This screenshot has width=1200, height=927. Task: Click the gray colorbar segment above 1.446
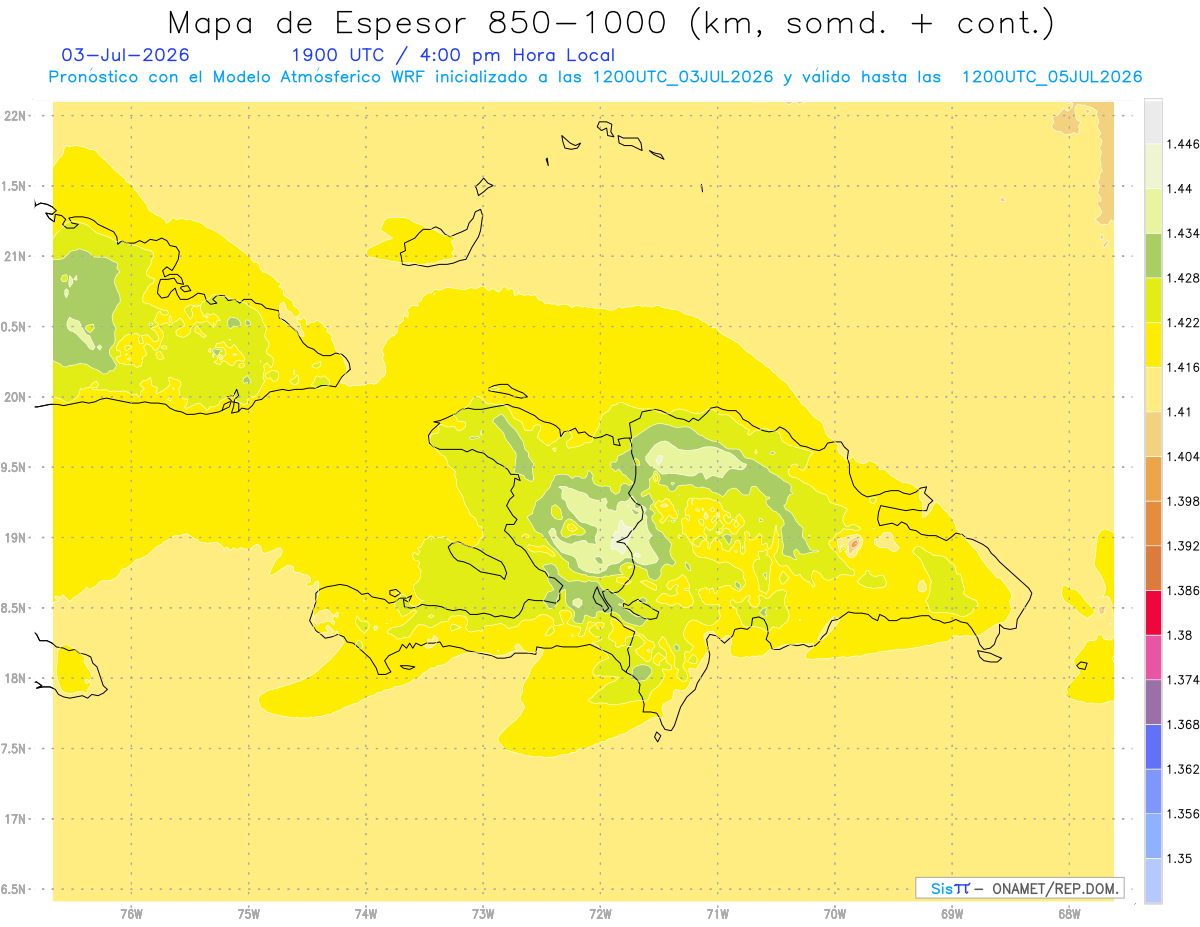click(1153, 122)
